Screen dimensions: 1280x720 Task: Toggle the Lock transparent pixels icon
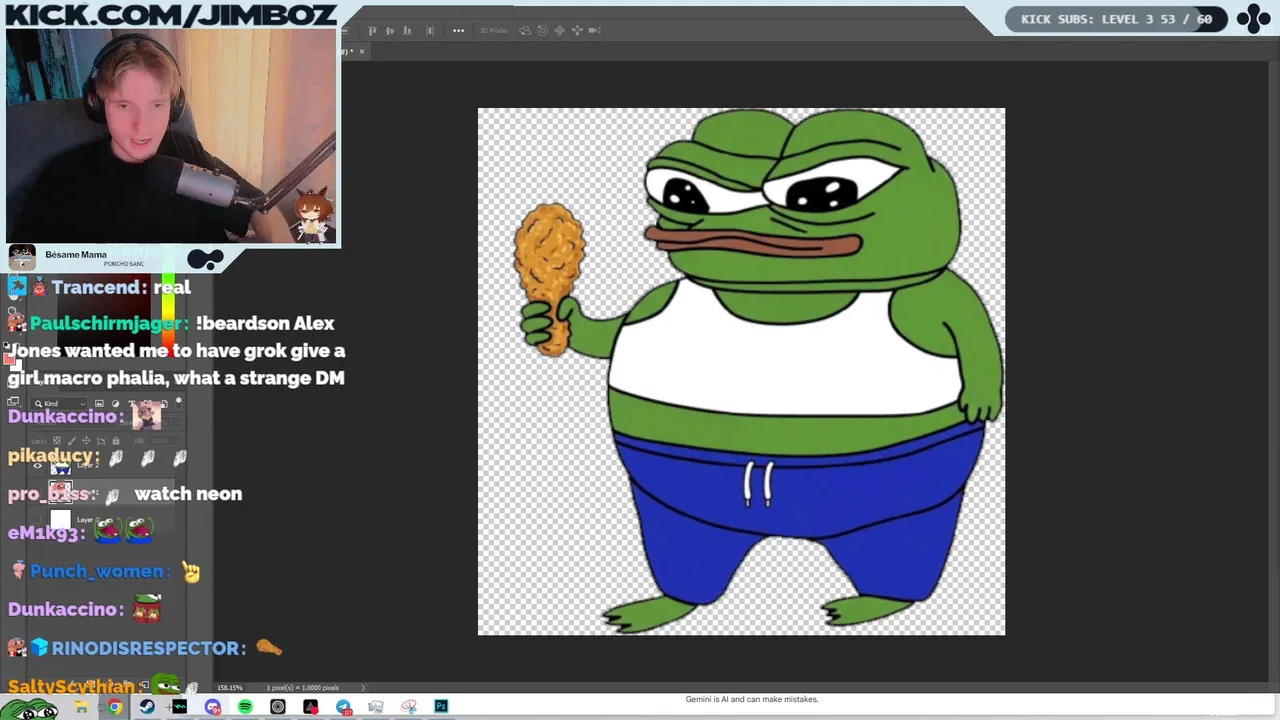pos(57,440)
